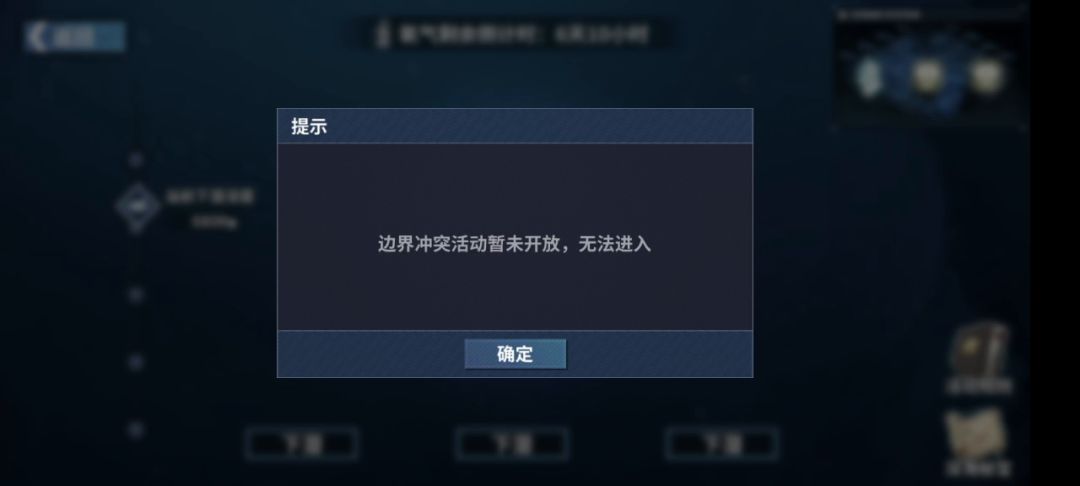Open the book icon on the right side
1080x486 pixels.
(x=979, y=357)
